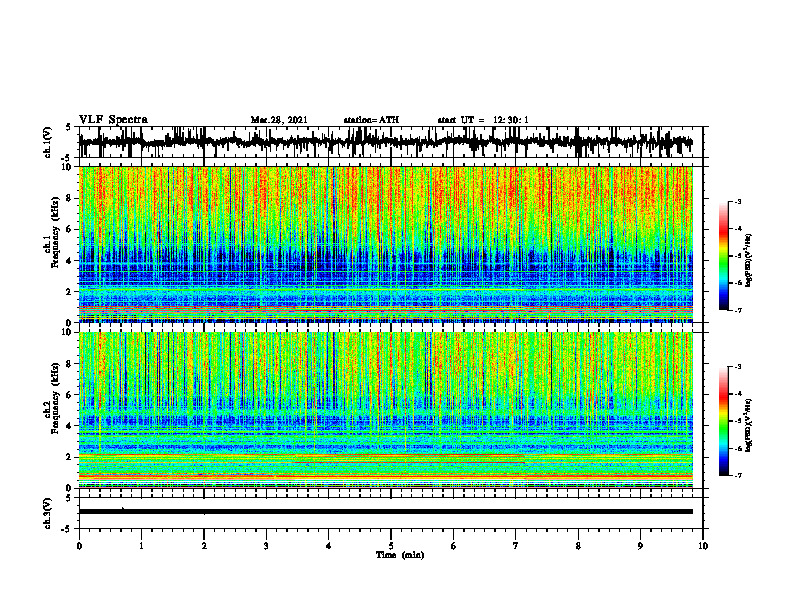
Task: Click "-4" on the ch.2 color scale
Action: pyautogui.click(x=738, y=394)
